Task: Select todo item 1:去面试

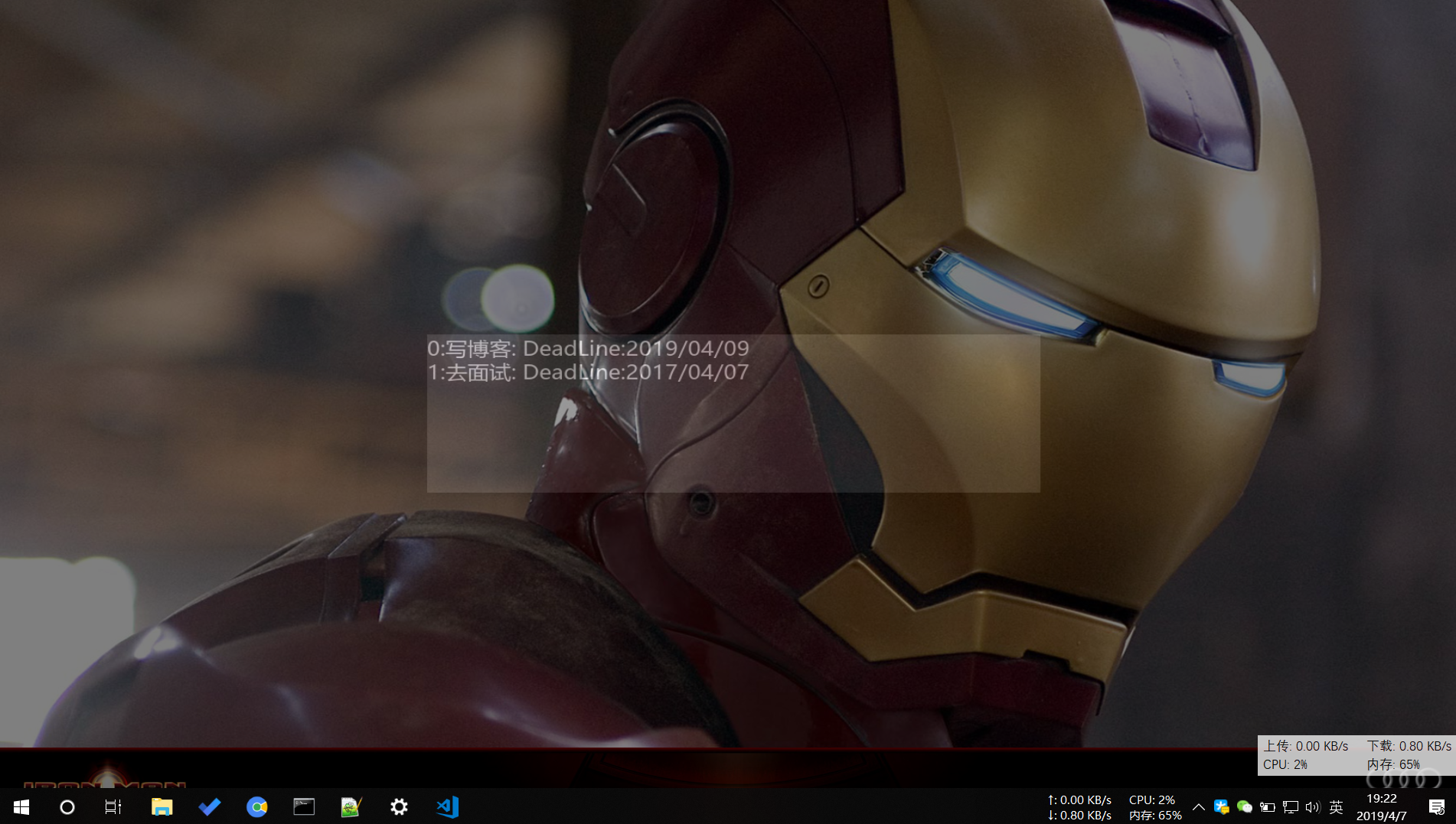Action: [x=588, y=372]
